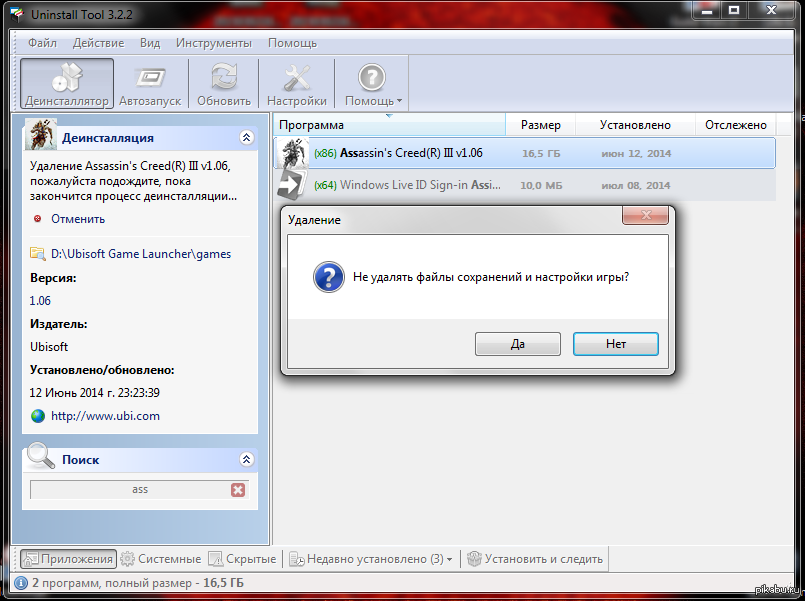Viewport: 805px width, 601px height.
Task: Select the Деинсталлятор toolbar icon
Action: coord(67,78)
